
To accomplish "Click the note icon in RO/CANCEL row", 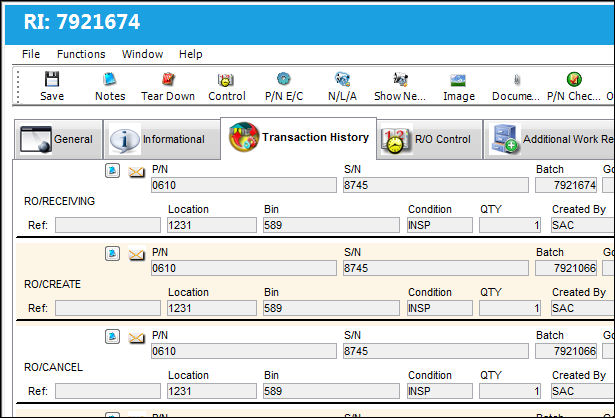I will 112,336.
